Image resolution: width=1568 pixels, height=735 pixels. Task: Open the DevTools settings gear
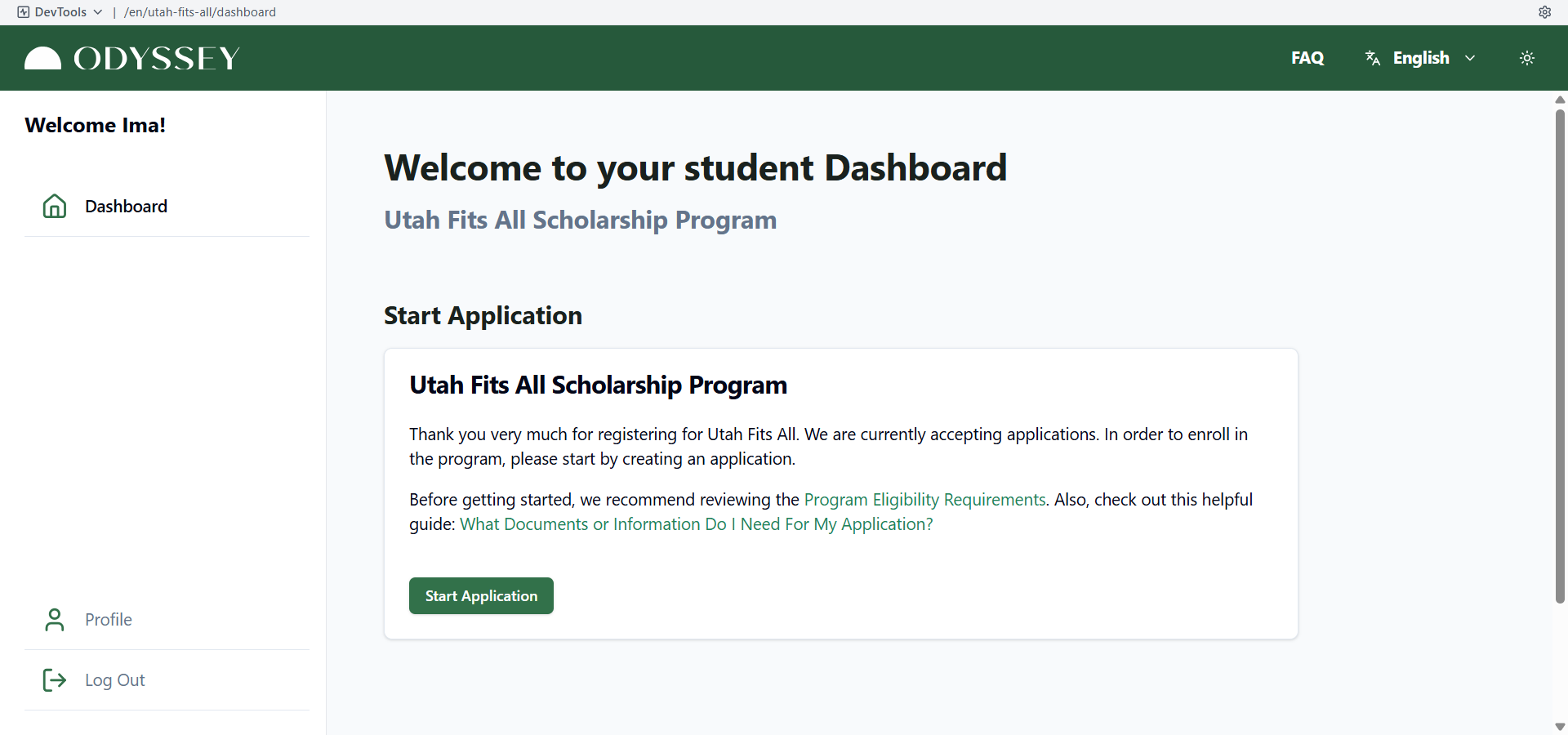[1545, 12]
